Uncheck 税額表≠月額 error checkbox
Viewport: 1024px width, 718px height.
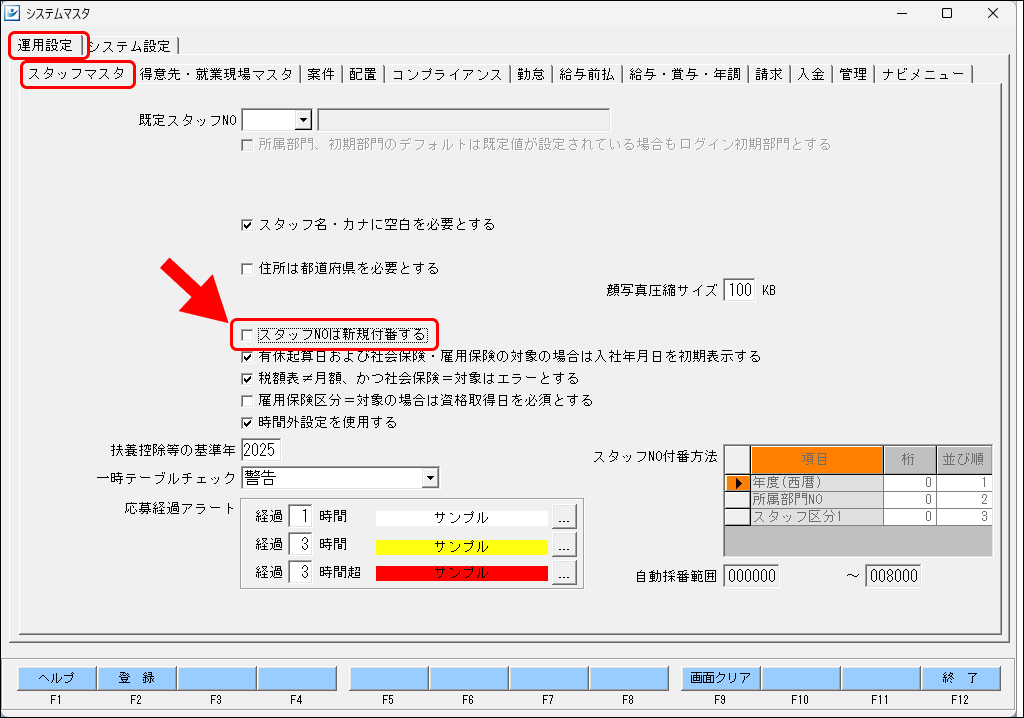click(x=247, y=379)
